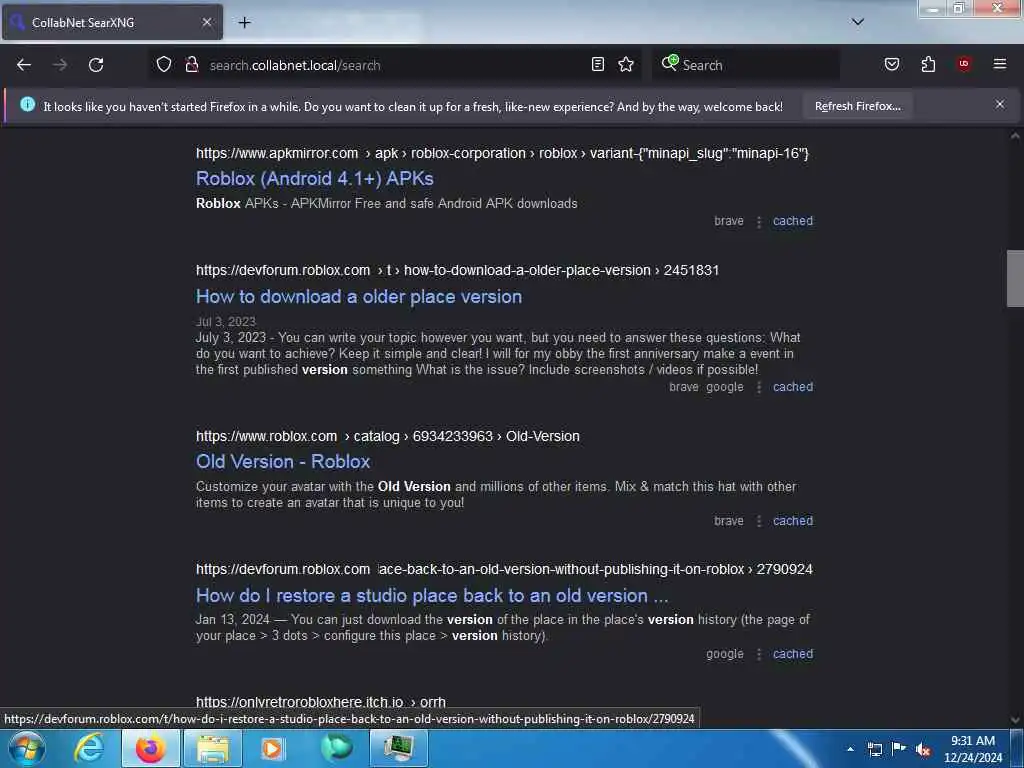Expand options dots on apkmirror result
This screenshot has width=1024, height=768.
pos(759,222)
